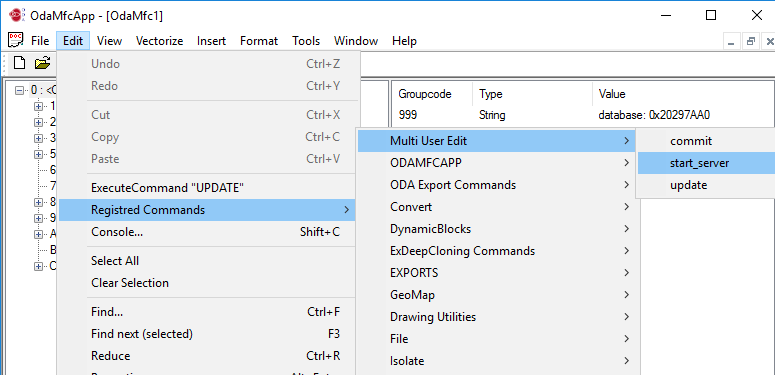Expand EXPORTS submenu
Viewport: 775px width, 375px height.
[498, 273]
